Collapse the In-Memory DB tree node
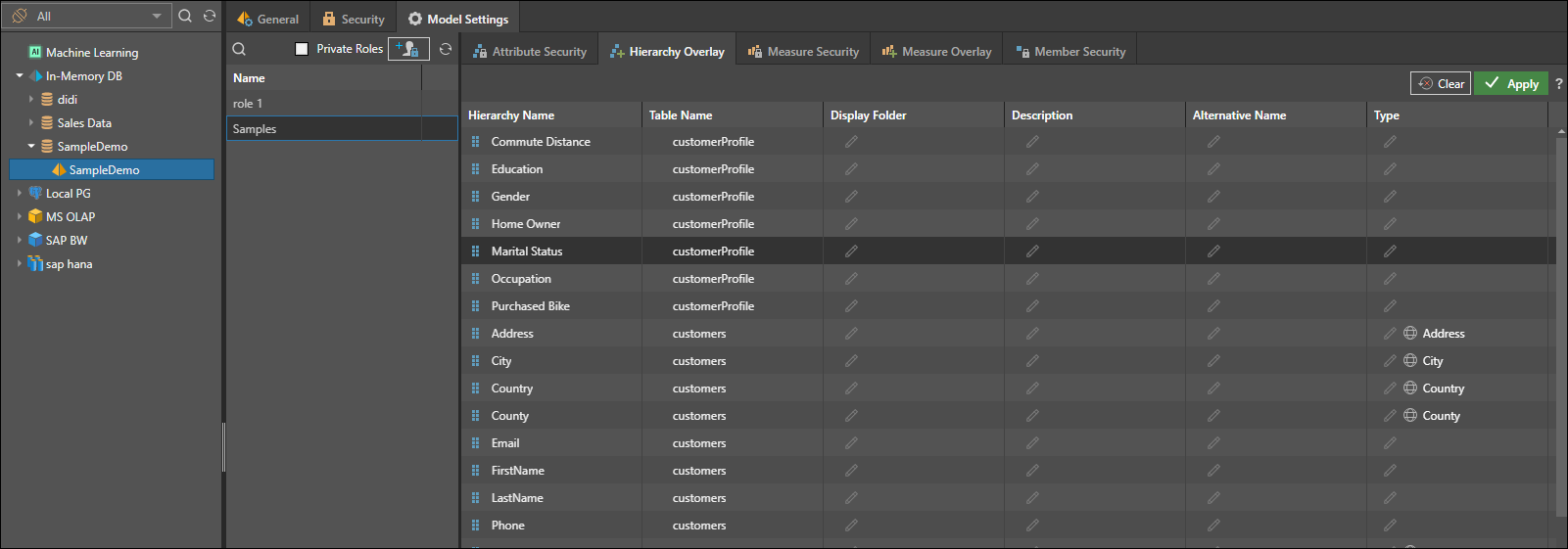The image size is (1568, 549). 20,76
